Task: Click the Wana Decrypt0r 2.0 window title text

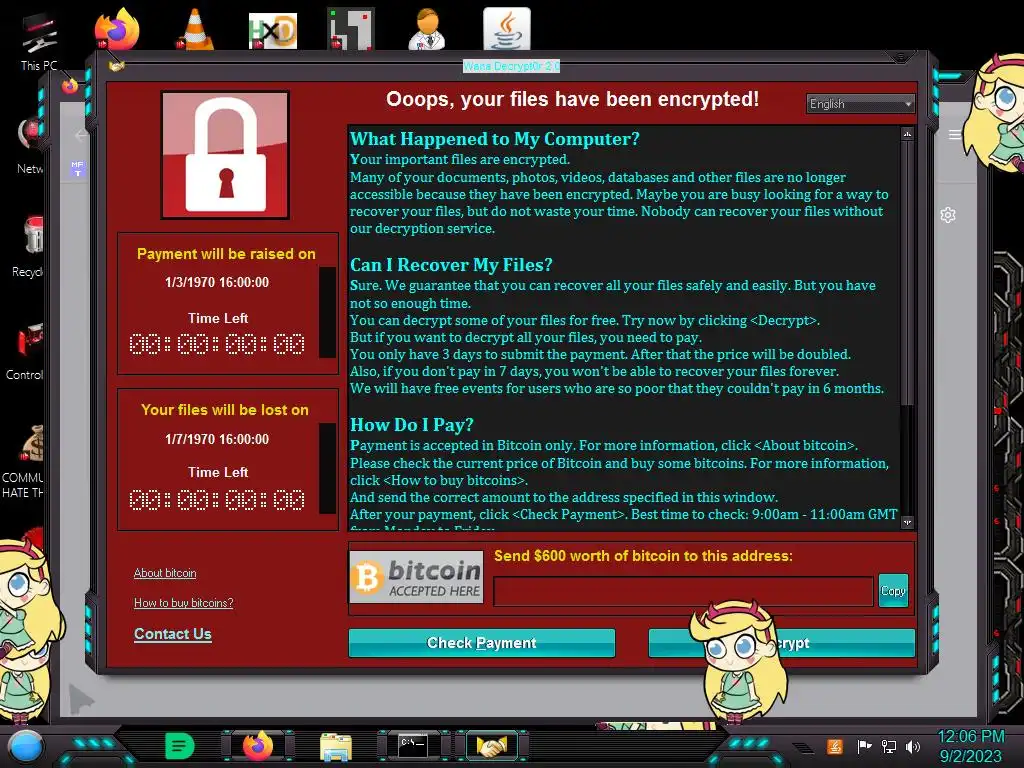Action: [511, 66]
